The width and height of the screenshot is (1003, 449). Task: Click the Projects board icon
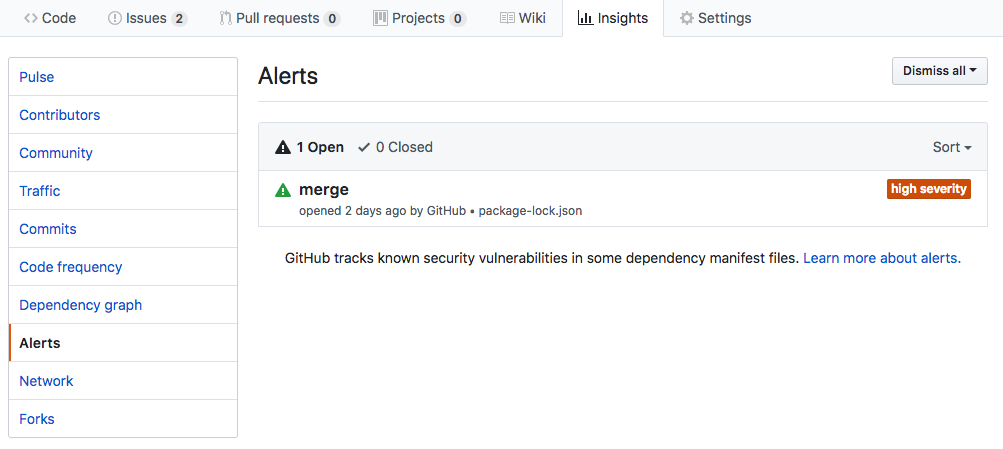pos(380,18)
